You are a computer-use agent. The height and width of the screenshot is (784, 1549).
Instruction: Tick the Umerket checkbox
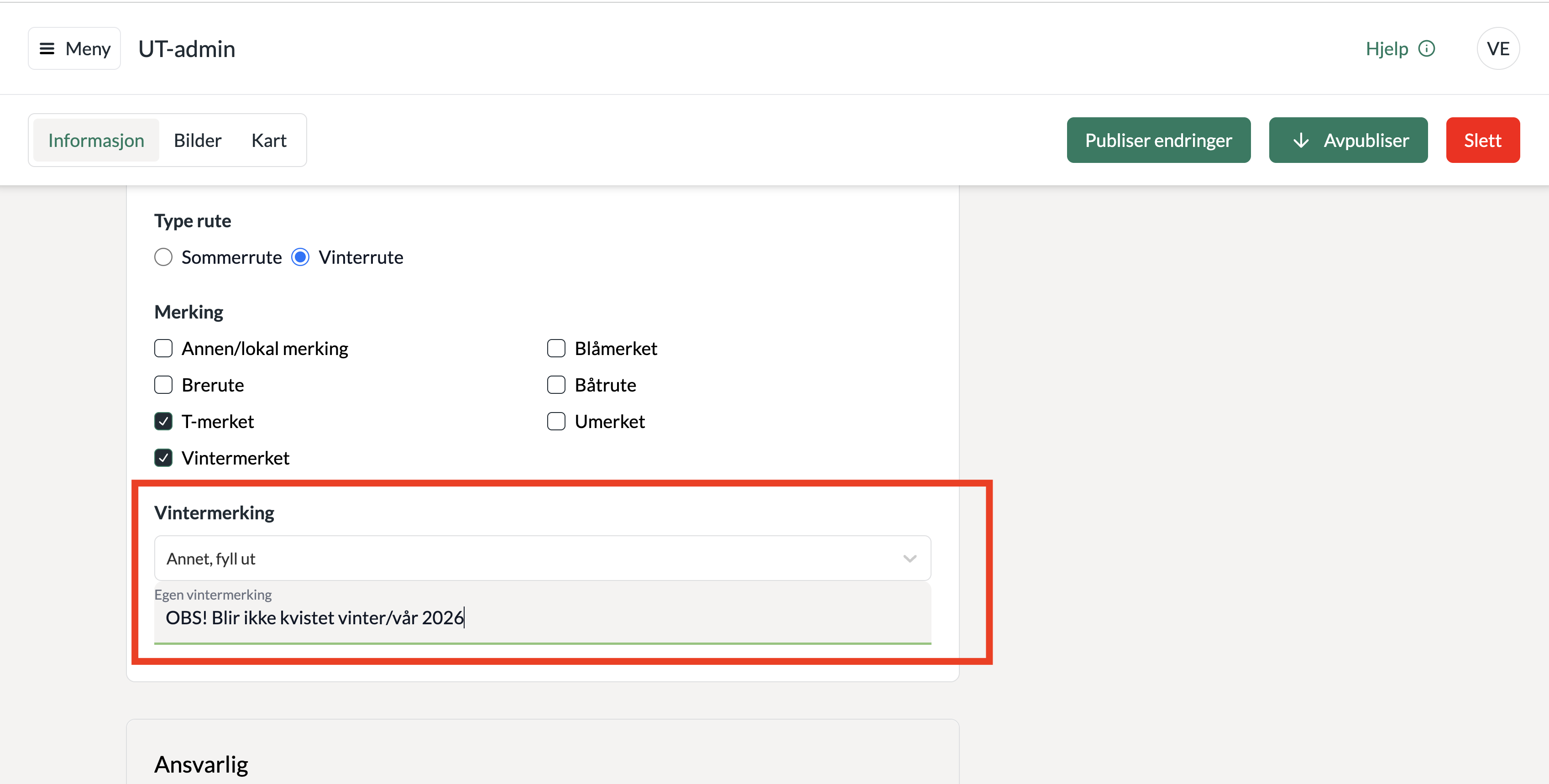point(556,422)
